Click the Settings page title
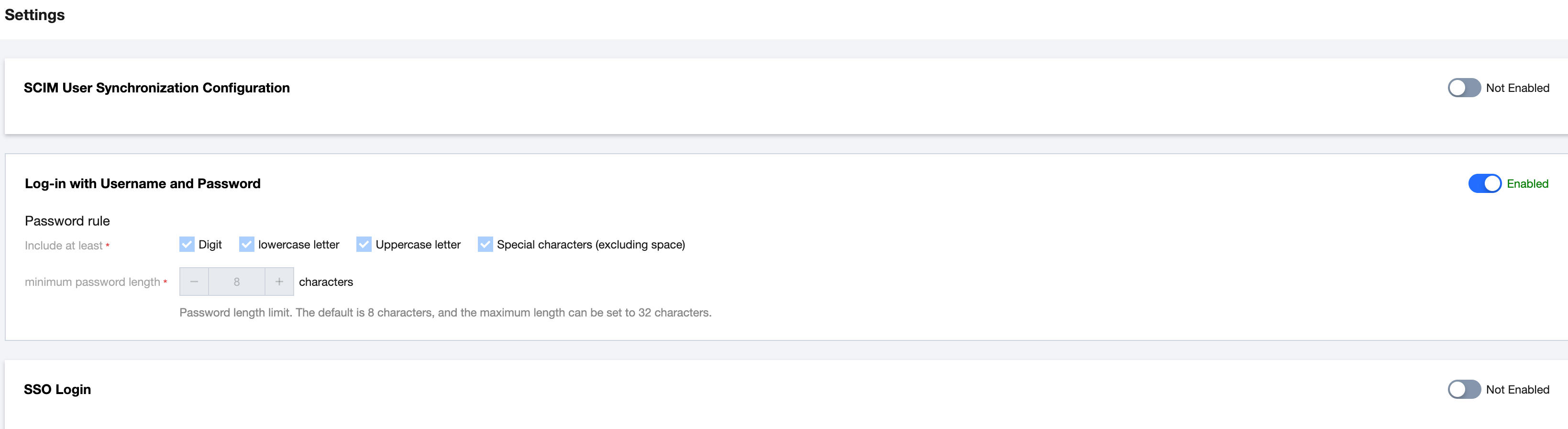Screen dimensions: 1568x429 click(x=35, y=15)
